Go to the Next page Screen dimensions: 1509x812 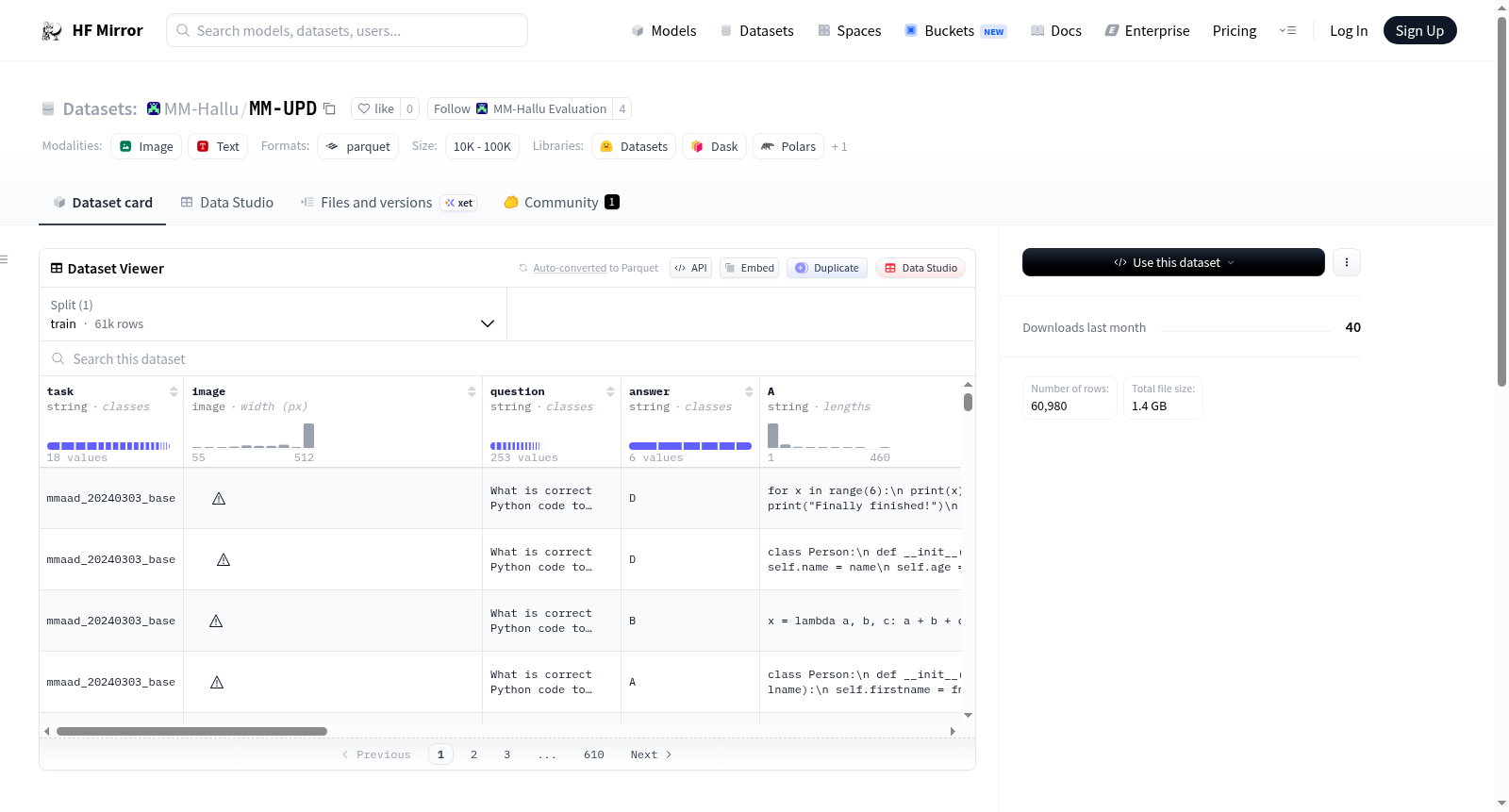pos(651,754)
